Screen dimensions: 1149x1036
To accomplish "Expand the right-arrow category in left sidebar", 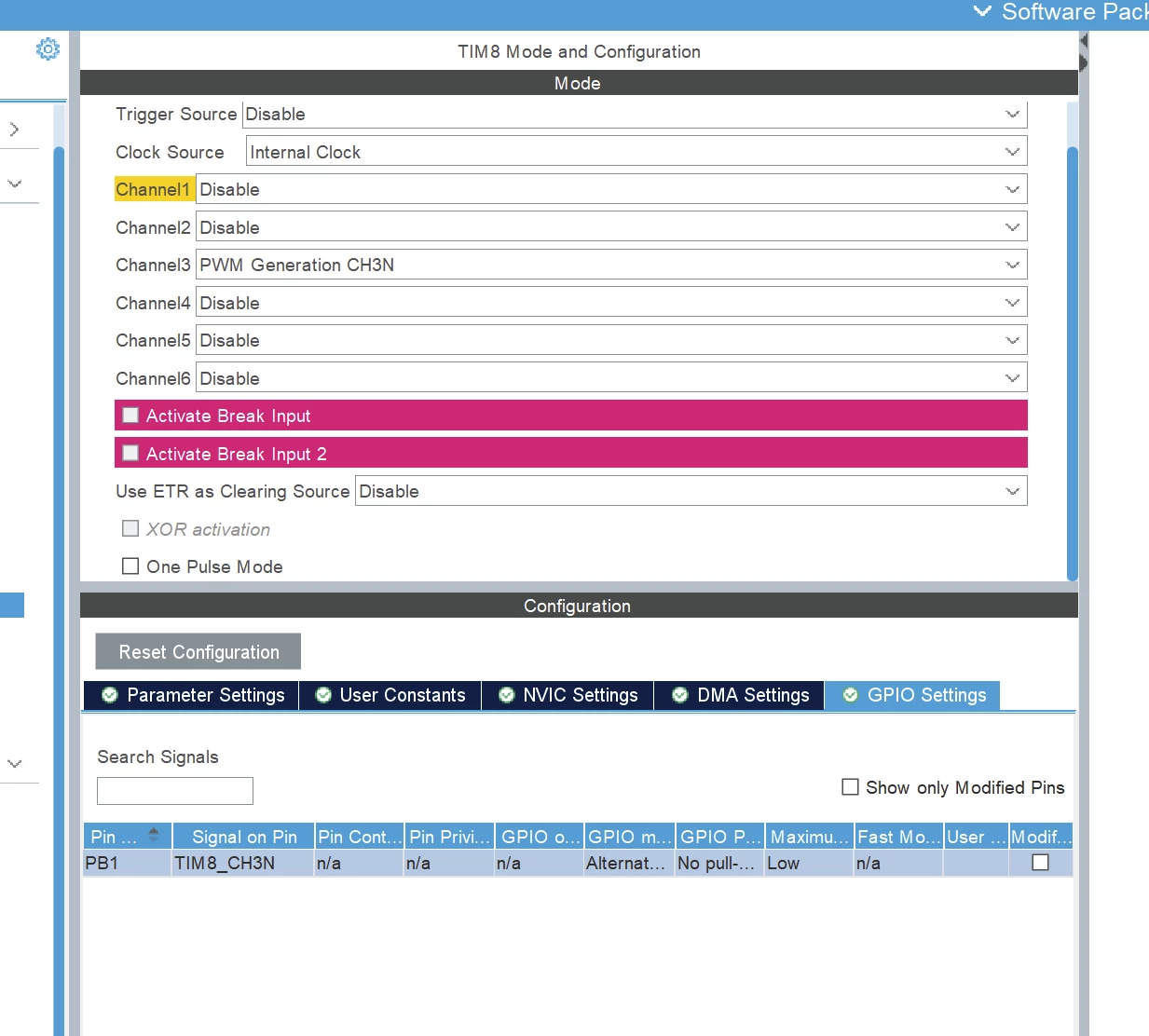I will (x=14, y=129).
